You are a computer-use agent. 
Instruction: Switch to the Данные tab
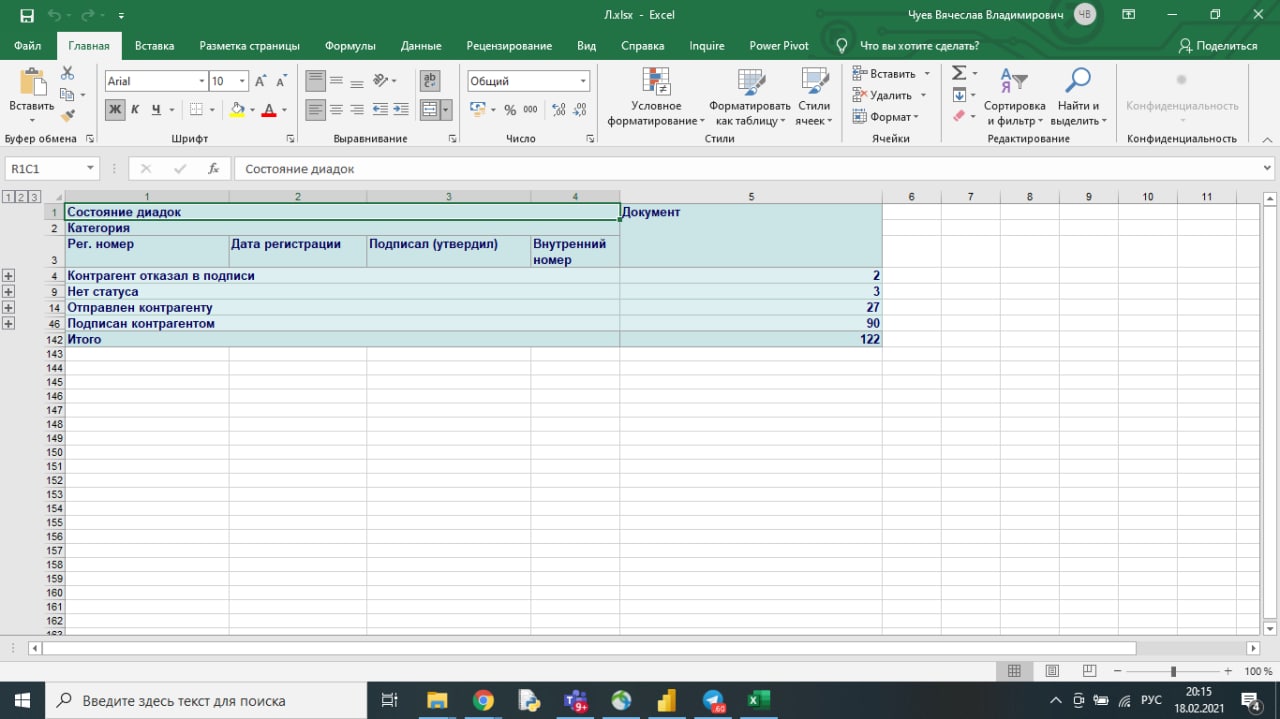tap(421, 45)
